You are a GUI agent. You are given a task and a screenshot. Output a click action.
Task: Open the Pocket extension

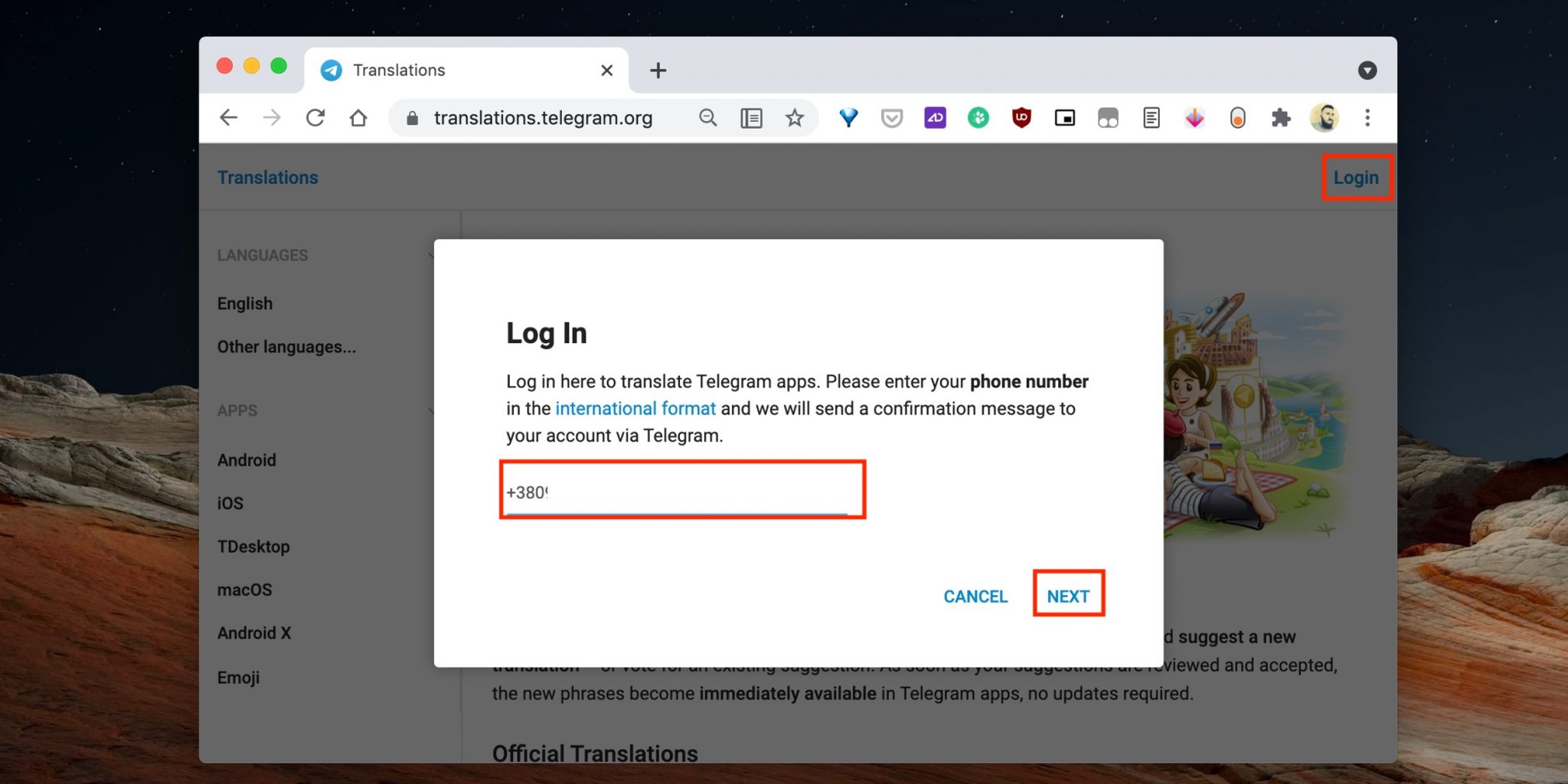point(892,118)
